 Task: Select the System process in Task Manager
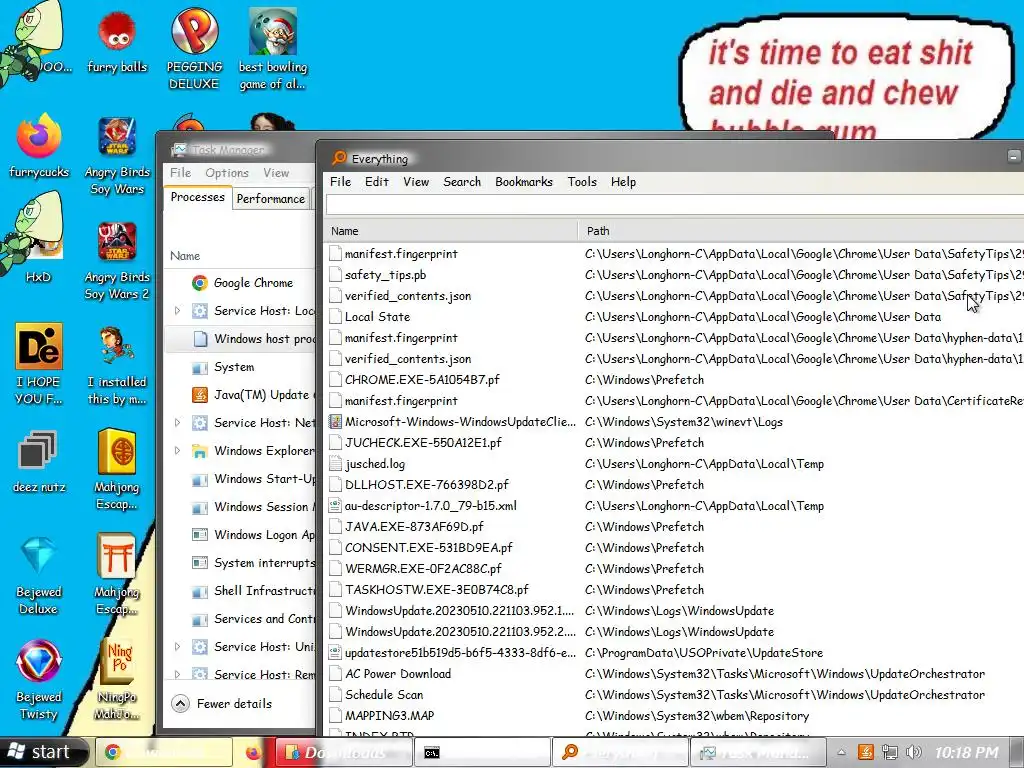[x=240, y=367]
